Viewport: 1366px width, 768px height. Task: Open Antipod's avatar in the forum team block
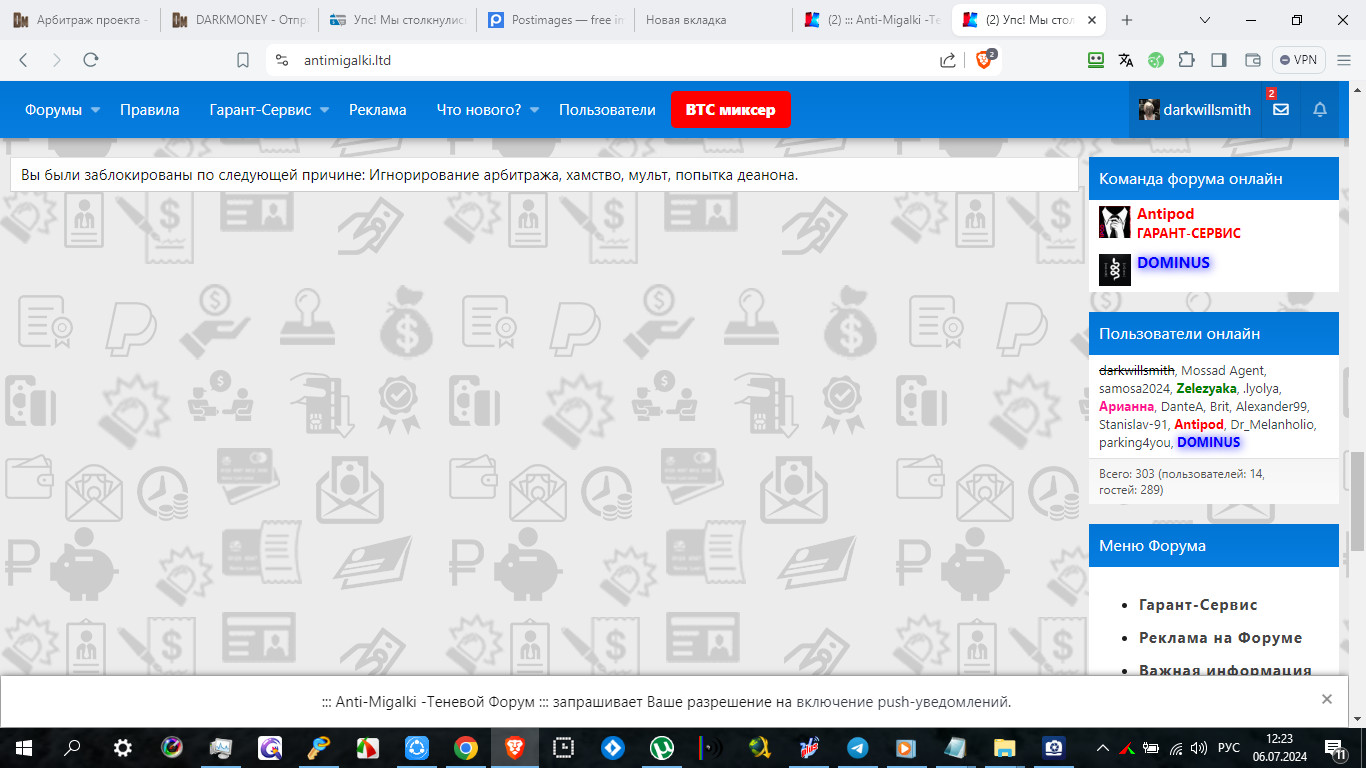coord(1115,222)
